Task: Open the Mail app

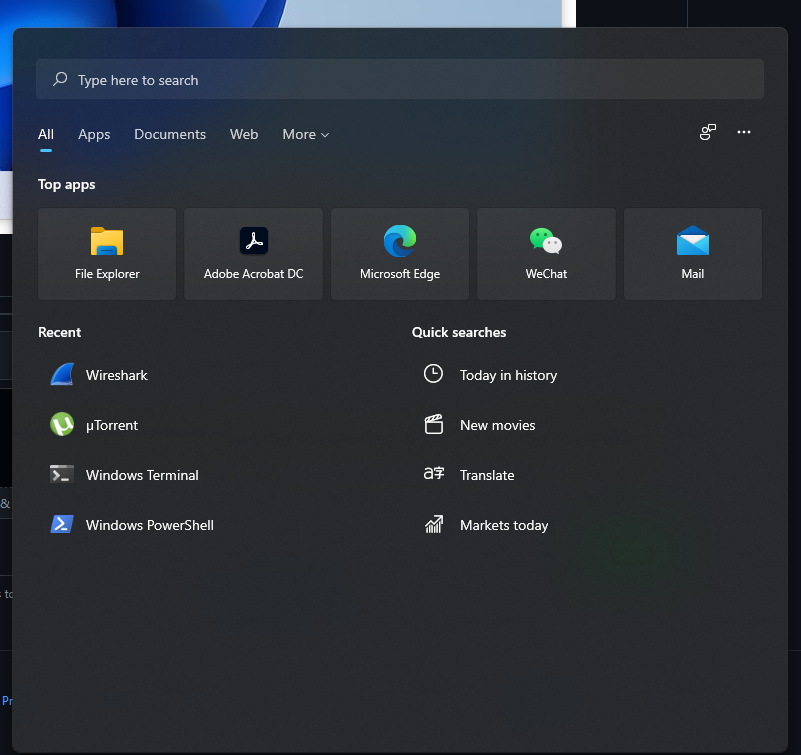Action: point(692,253)
